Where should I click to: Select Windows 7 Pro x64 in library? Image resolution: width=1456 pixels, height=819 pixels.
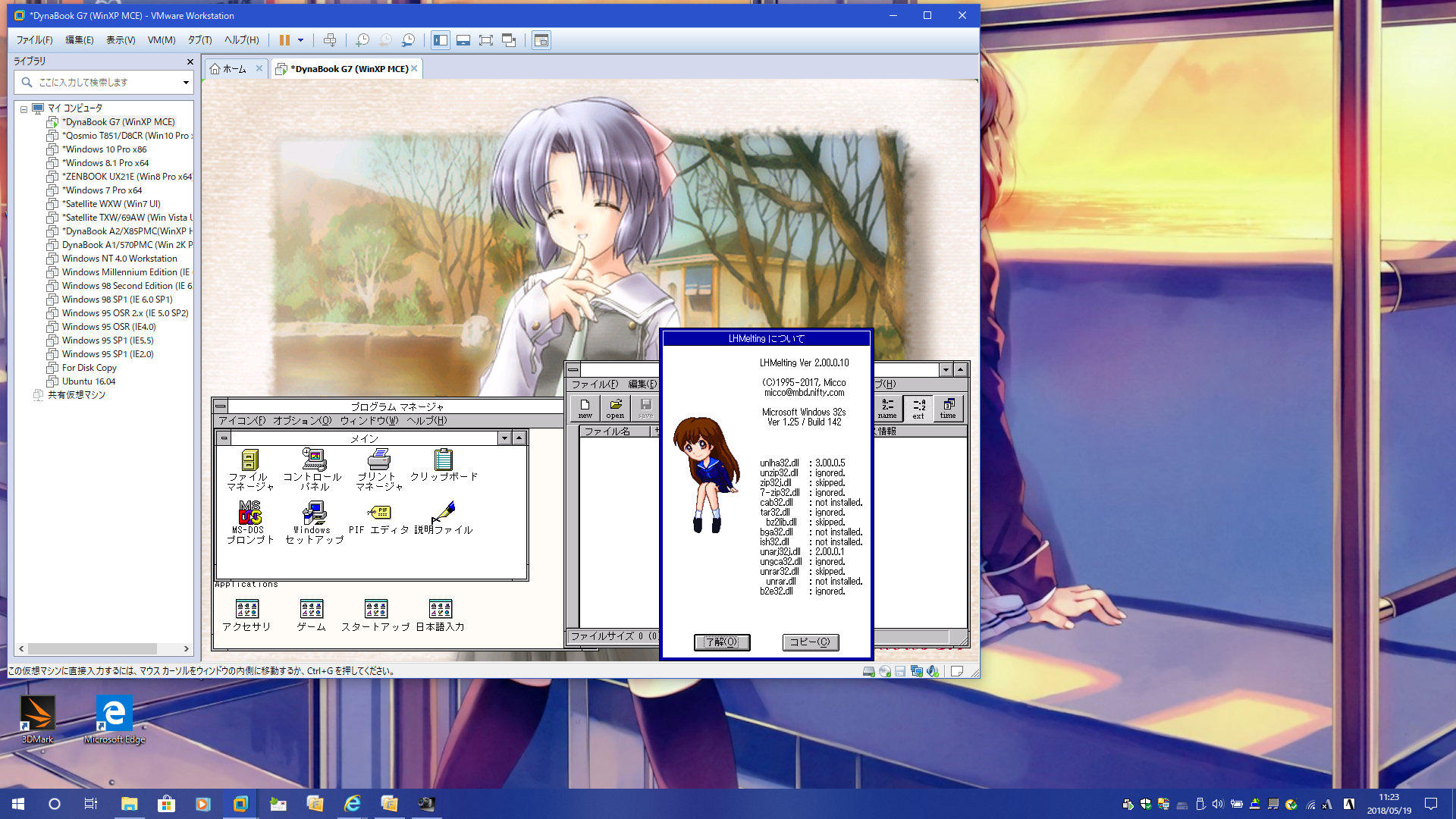point(102,190)
